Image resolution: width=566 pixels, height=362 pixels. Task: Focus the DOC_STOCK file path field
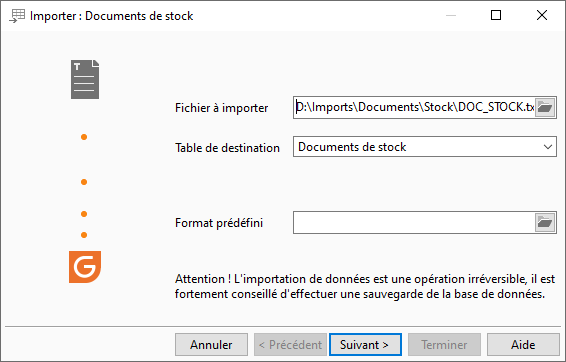(414, 108)
